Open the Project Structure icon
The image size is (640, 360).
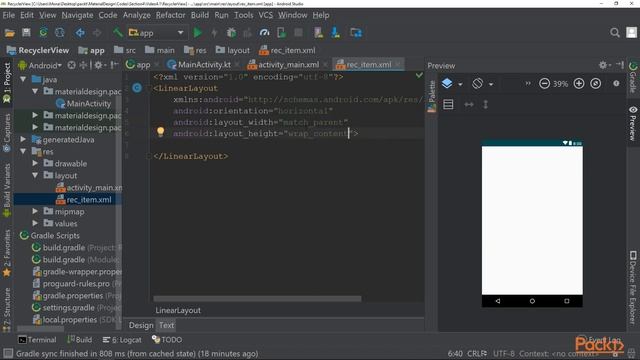click(356, 33)
